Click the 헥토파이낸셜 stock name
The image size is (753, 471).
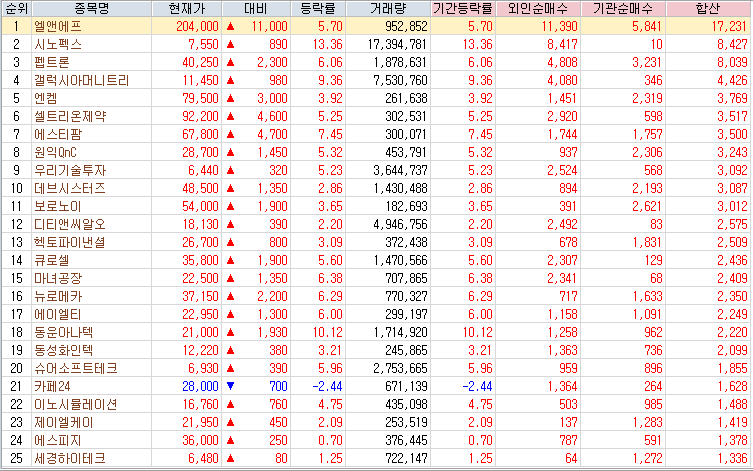click(x=70, y=242)
